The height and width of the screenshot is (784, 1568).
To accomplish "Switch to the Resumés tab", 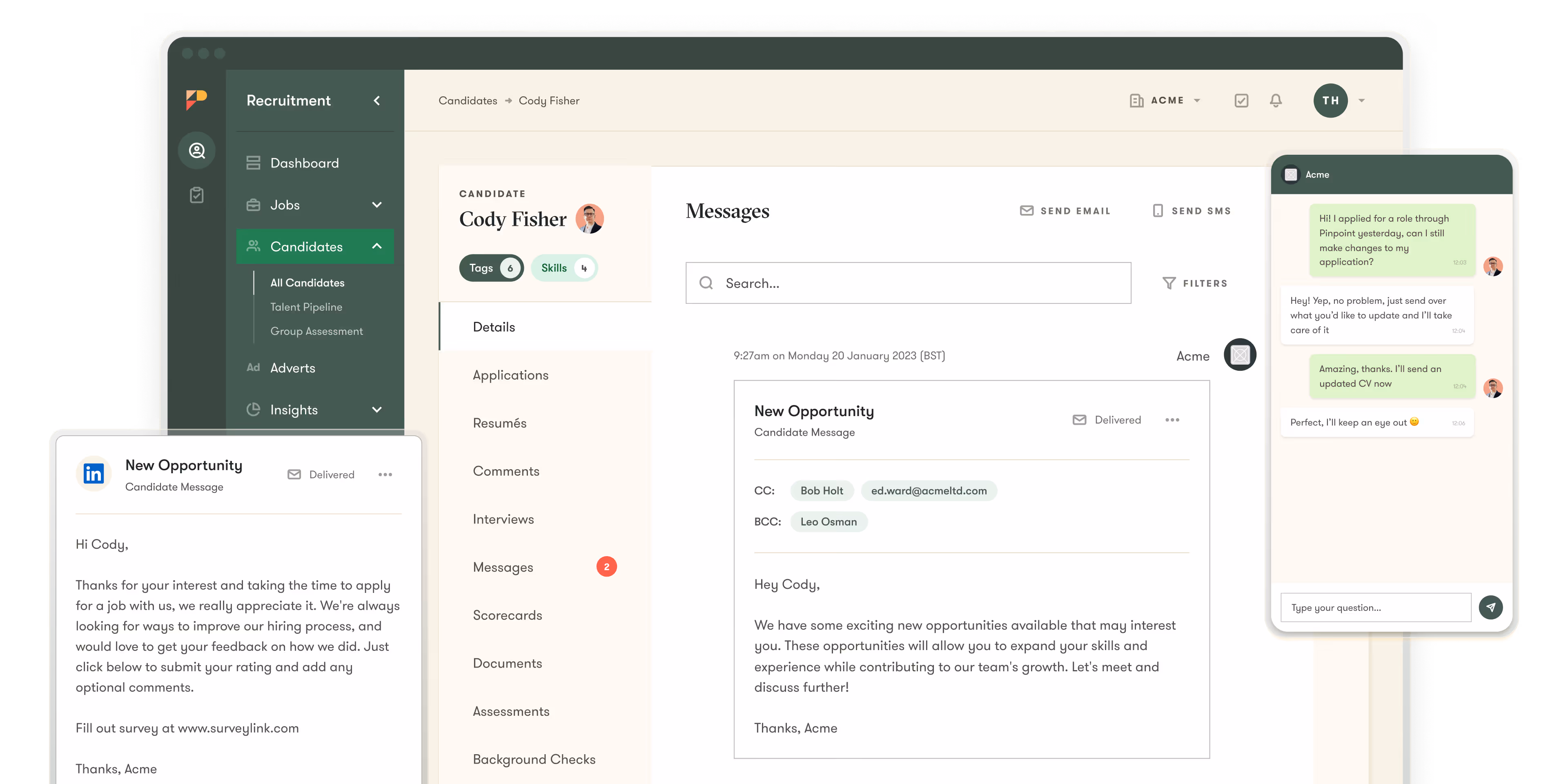I will tap(545, 423).
